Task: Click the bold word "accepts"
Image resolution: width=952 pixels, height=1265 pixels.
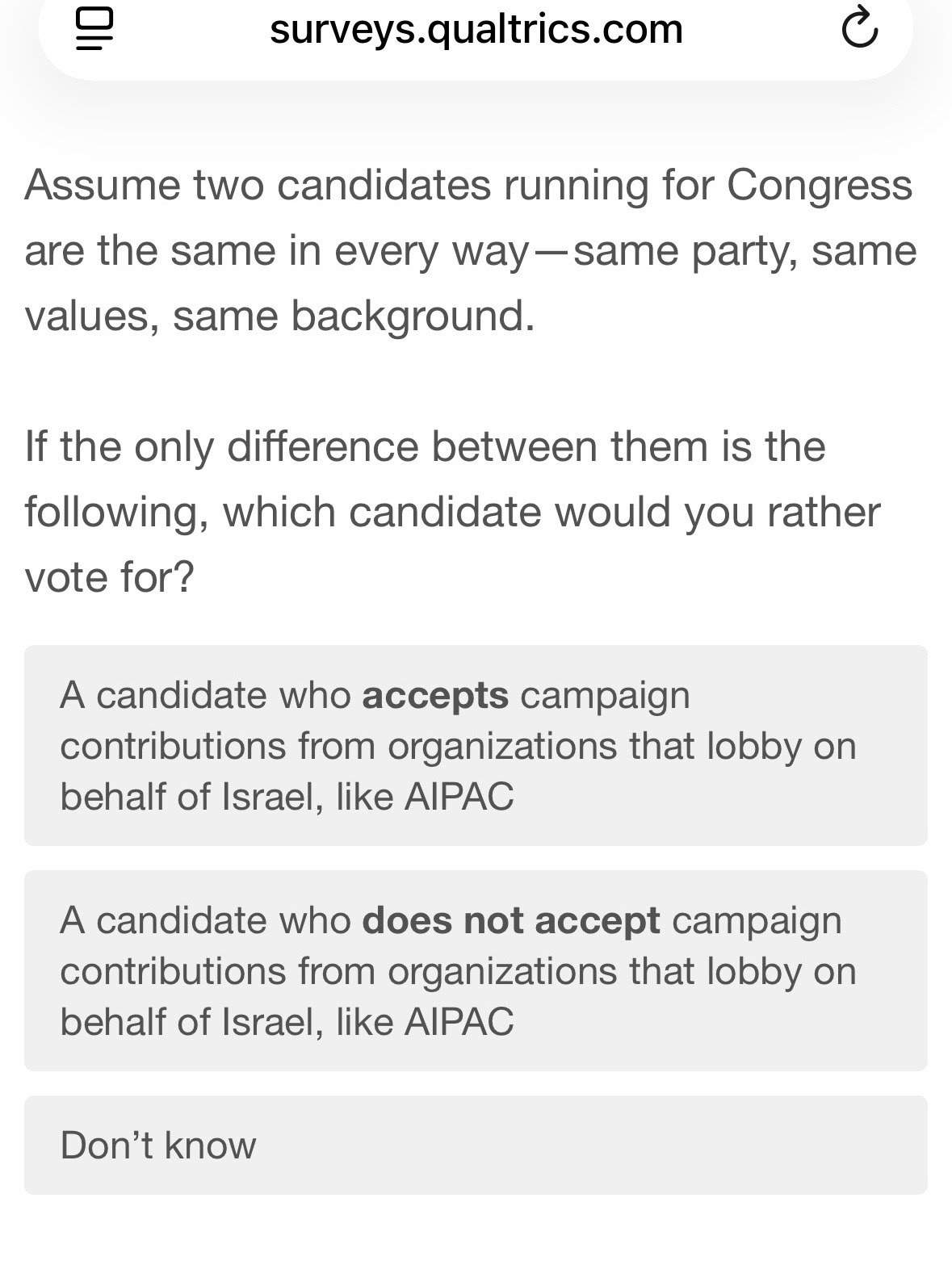Action: [x=435, y=695]
